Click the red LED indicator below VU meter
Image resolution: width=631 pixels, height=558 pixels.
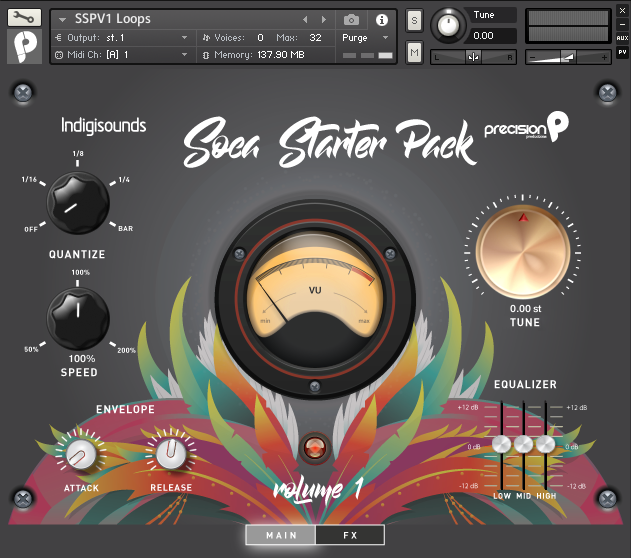[315, 445]
